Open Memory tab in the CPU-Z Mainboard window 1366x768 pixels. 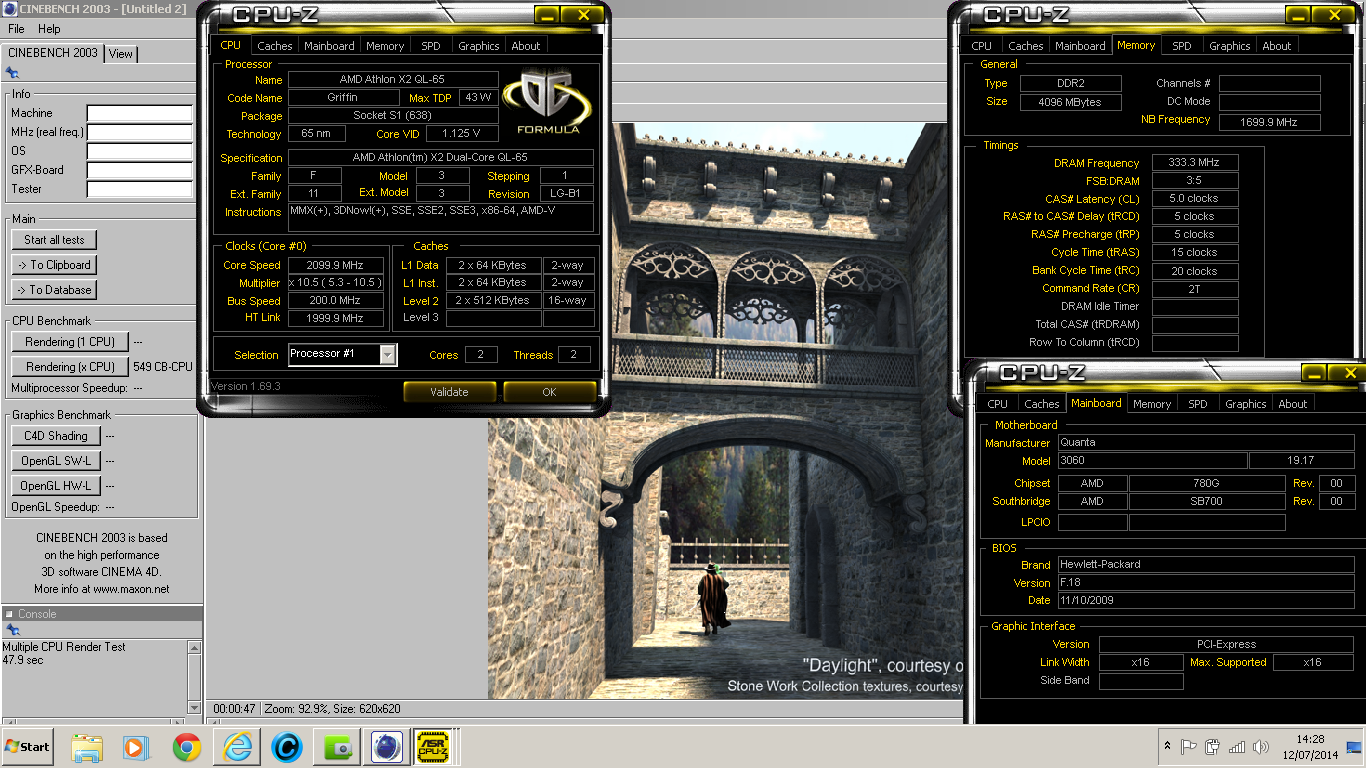[1152, 404]
